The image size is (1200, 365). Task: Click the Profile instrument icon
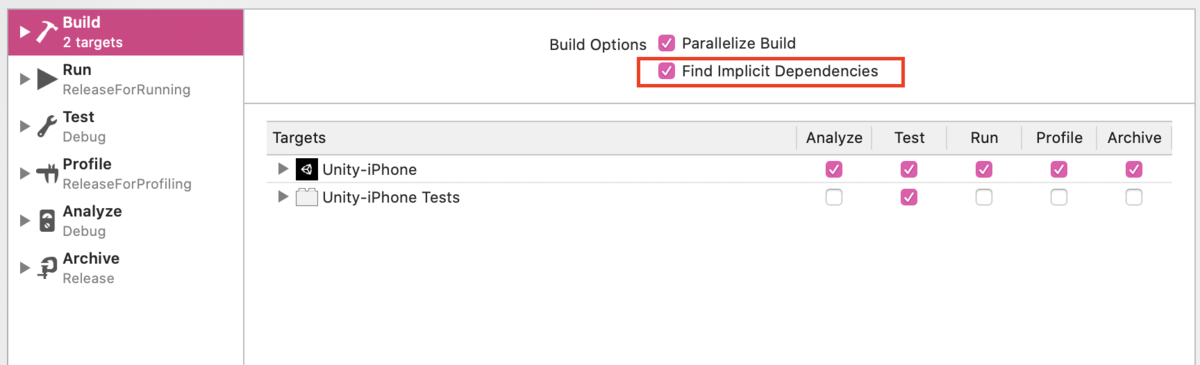(x=47, y=174)
